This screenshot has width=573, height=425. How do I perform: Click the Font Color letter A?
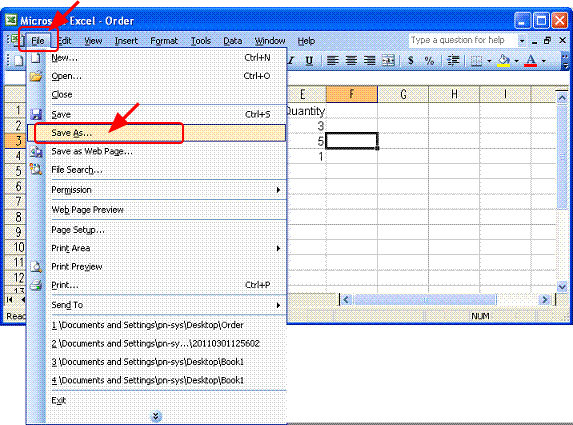coord(531,61)
